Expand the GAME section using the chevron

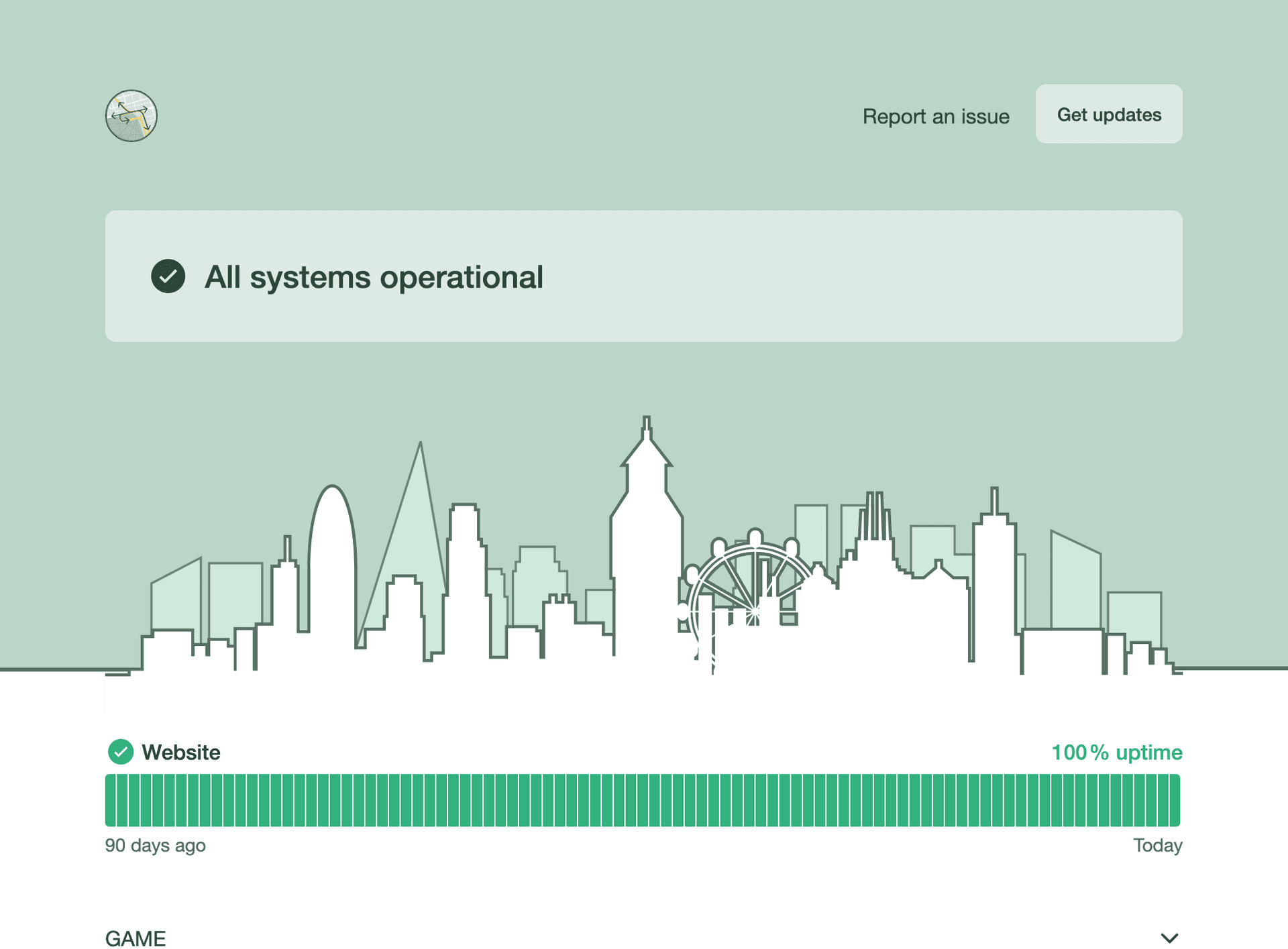click(1169, 938)
